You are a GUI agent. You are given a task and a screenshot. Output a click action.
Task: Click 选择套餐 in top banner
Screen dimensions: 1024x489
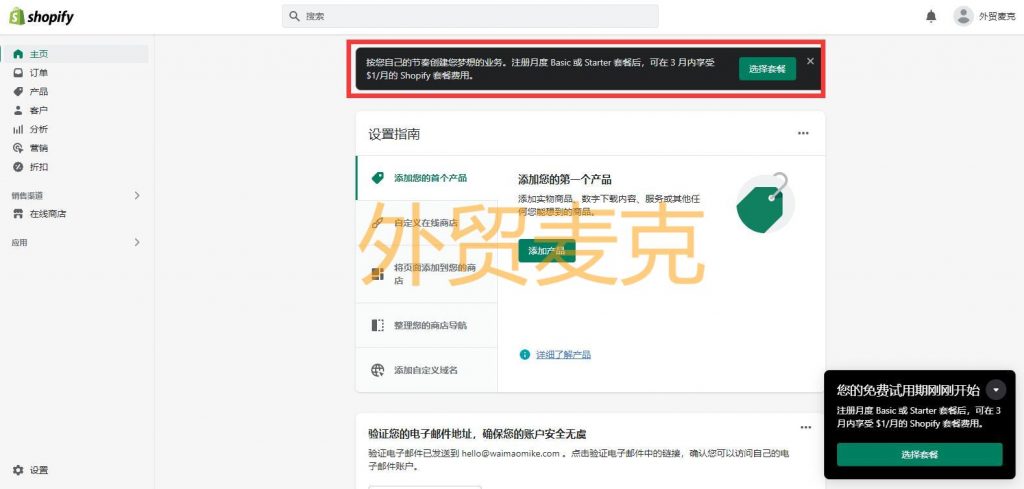tap(767, 69)
